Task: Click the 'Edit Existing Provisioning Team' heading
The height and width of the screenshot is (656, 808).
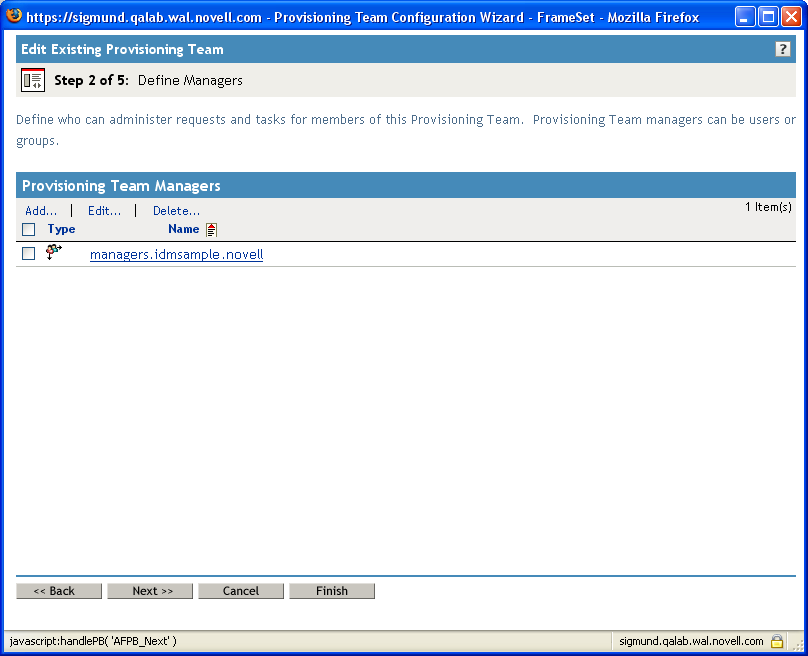Action: (123, 49)
